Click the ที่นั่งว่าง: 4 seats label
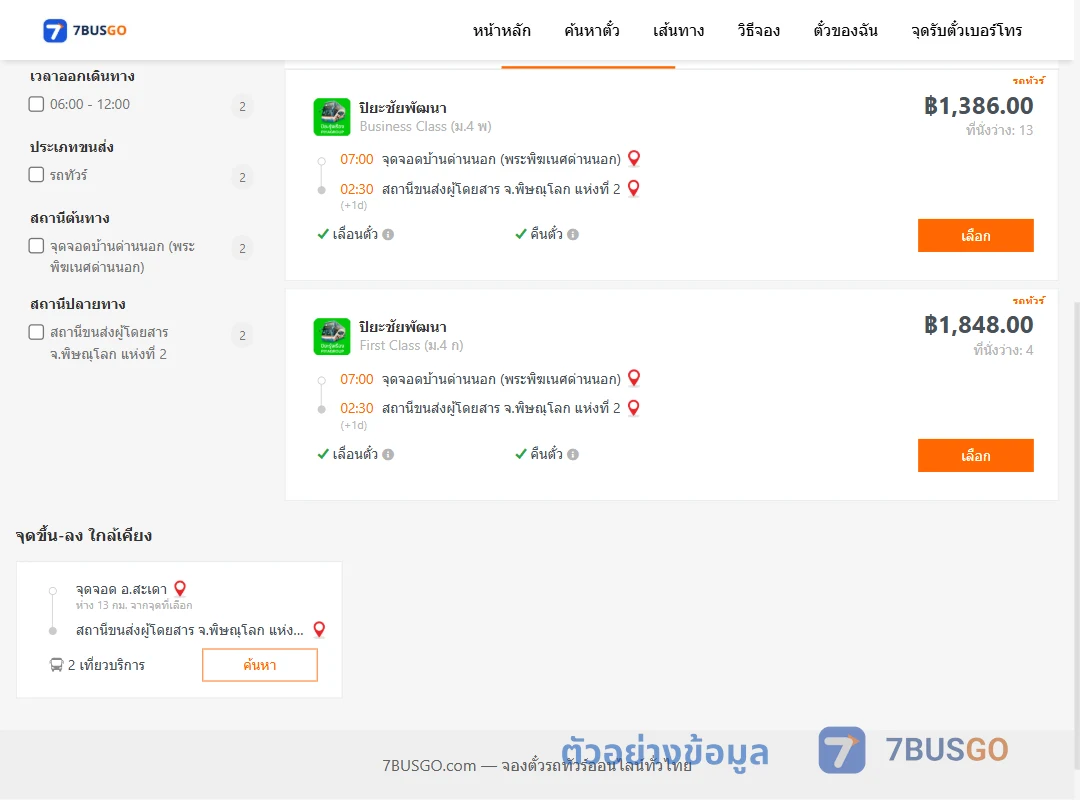The image size is (1080, 800). 1004,350
